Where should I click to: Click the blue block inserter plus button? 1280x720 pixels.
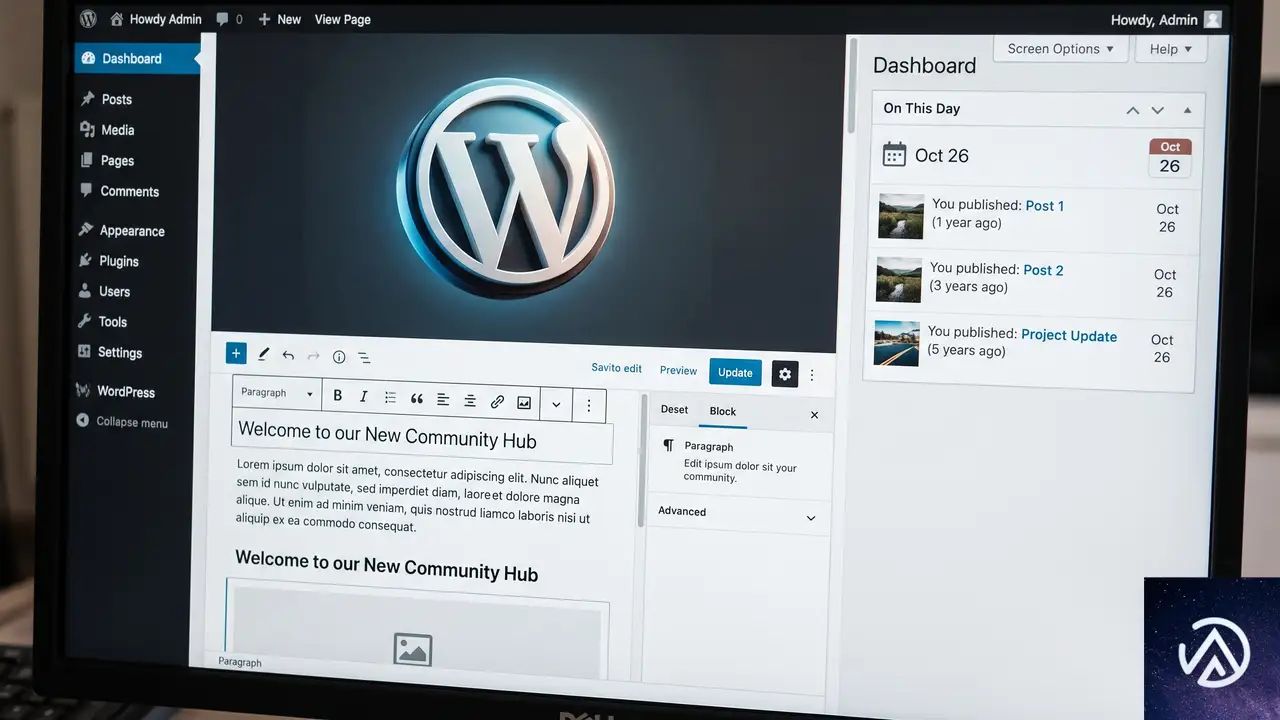click(236, 353)
